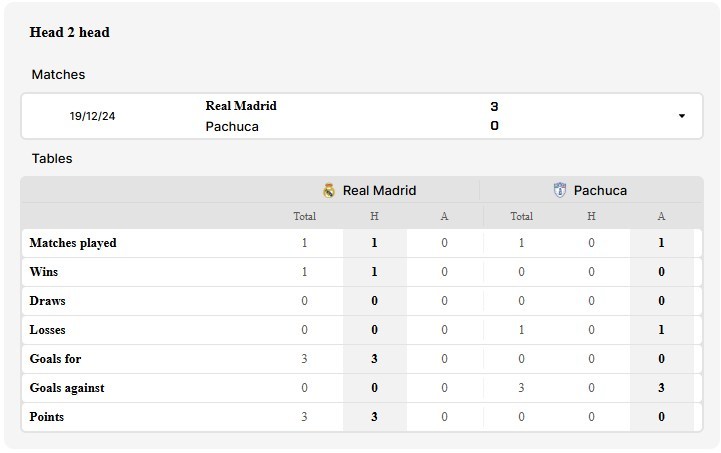Click the 19/12/24 match date

coord(92,116)
